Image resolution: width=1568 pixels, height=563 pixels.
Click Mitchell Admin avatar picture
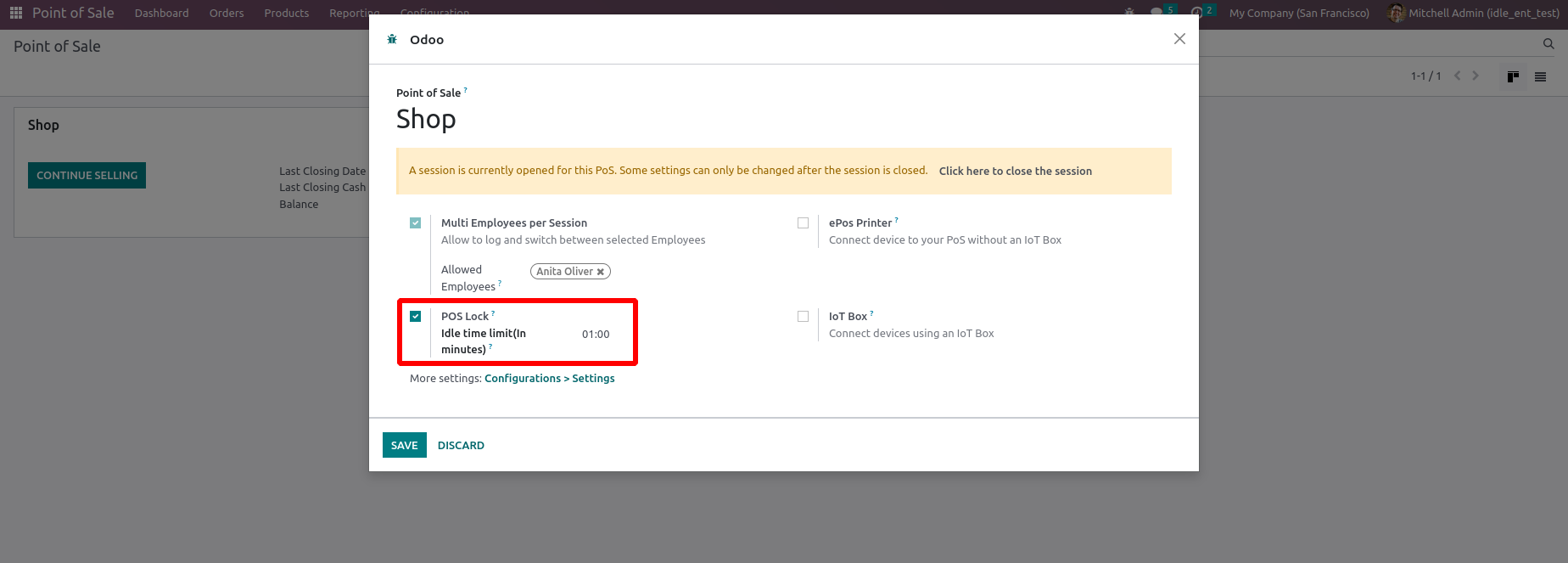tap(1396, 13)
